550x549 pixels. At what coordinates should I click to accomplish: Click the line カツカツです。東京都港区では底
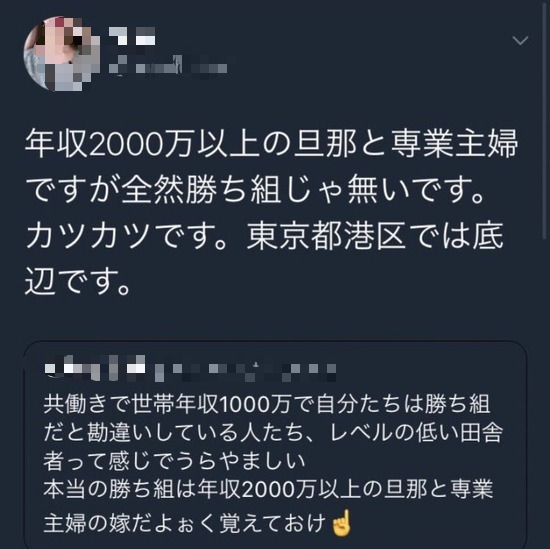click(264, 235)
